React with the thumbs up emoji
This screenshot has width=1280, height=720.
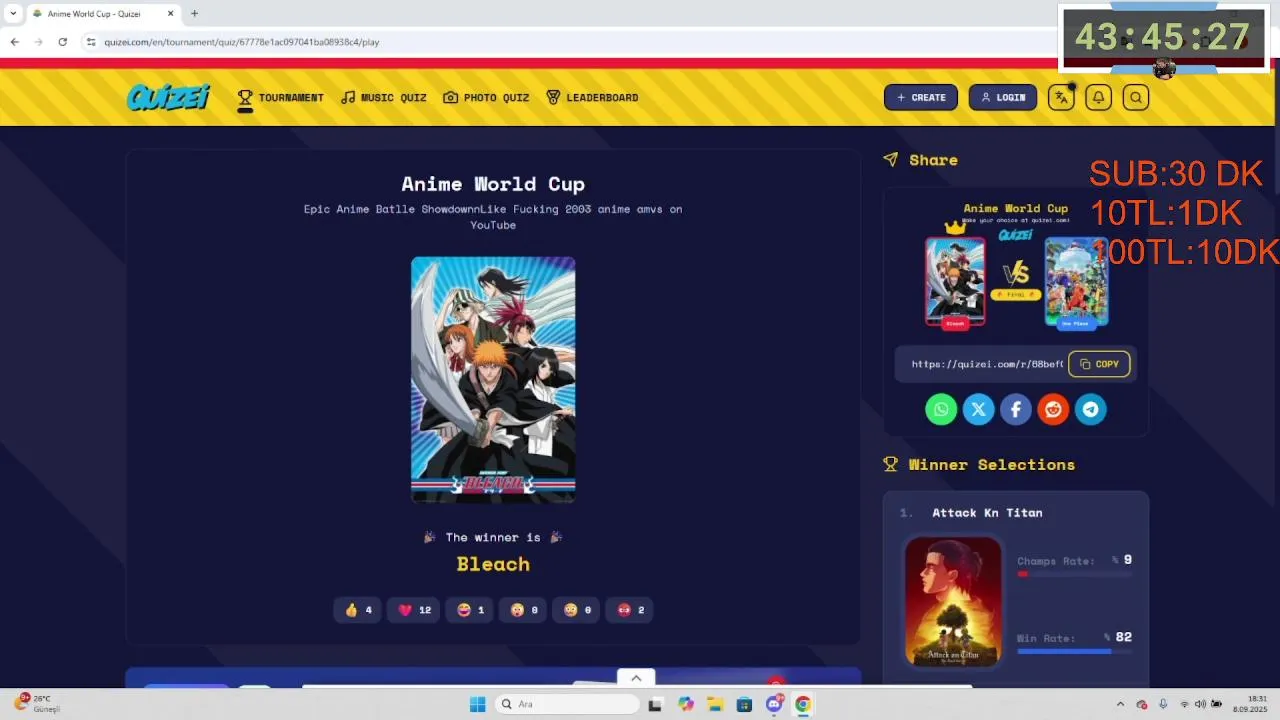[358, 610]
